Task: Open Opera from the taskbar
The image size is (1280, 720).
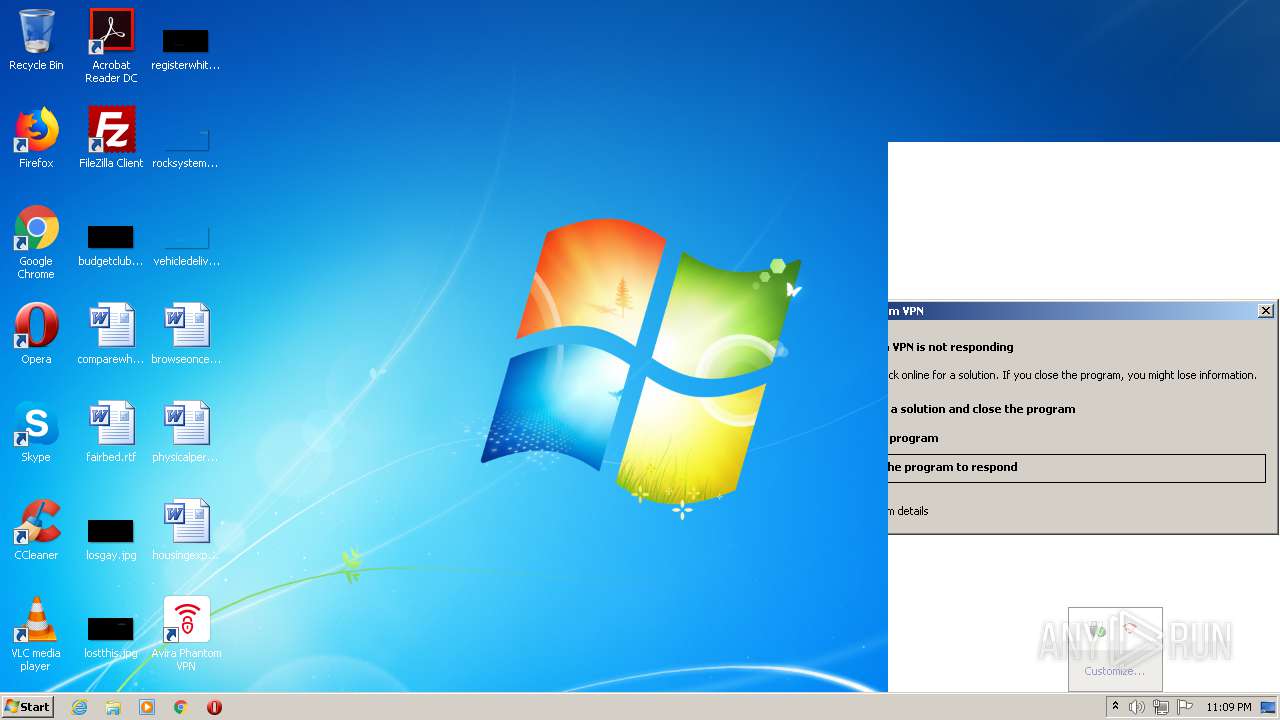Action: click(214, 707)
